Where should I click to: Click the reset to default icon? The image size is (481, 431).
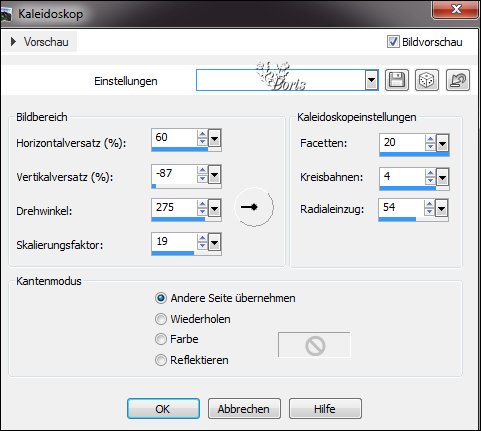pyautogui.click(x=458, y=80)
